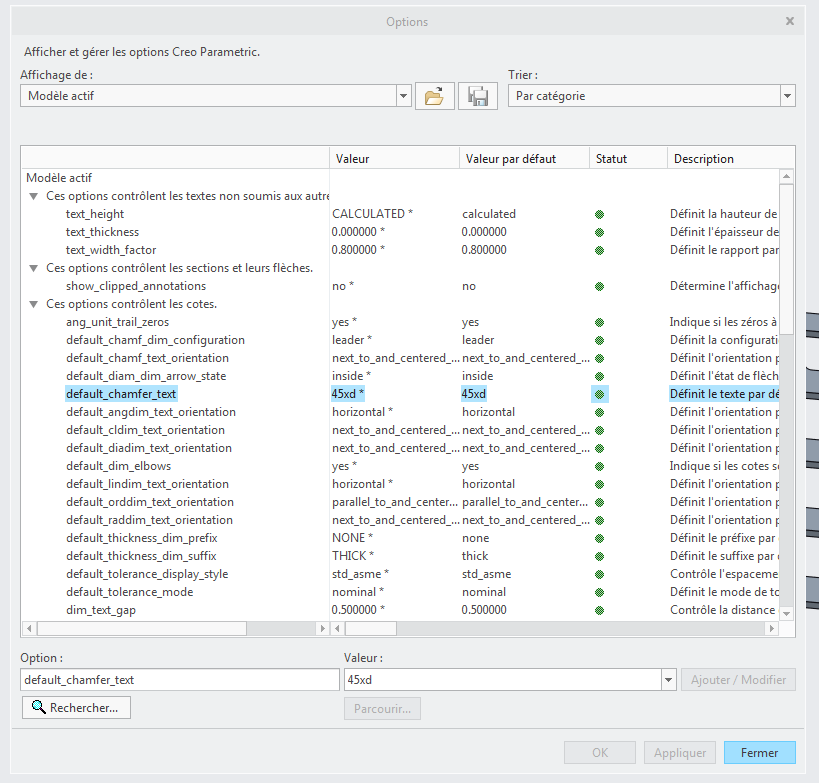The image size is (819, 783).
Task: Click the Description column header
Action: click(x=731, y=158)
